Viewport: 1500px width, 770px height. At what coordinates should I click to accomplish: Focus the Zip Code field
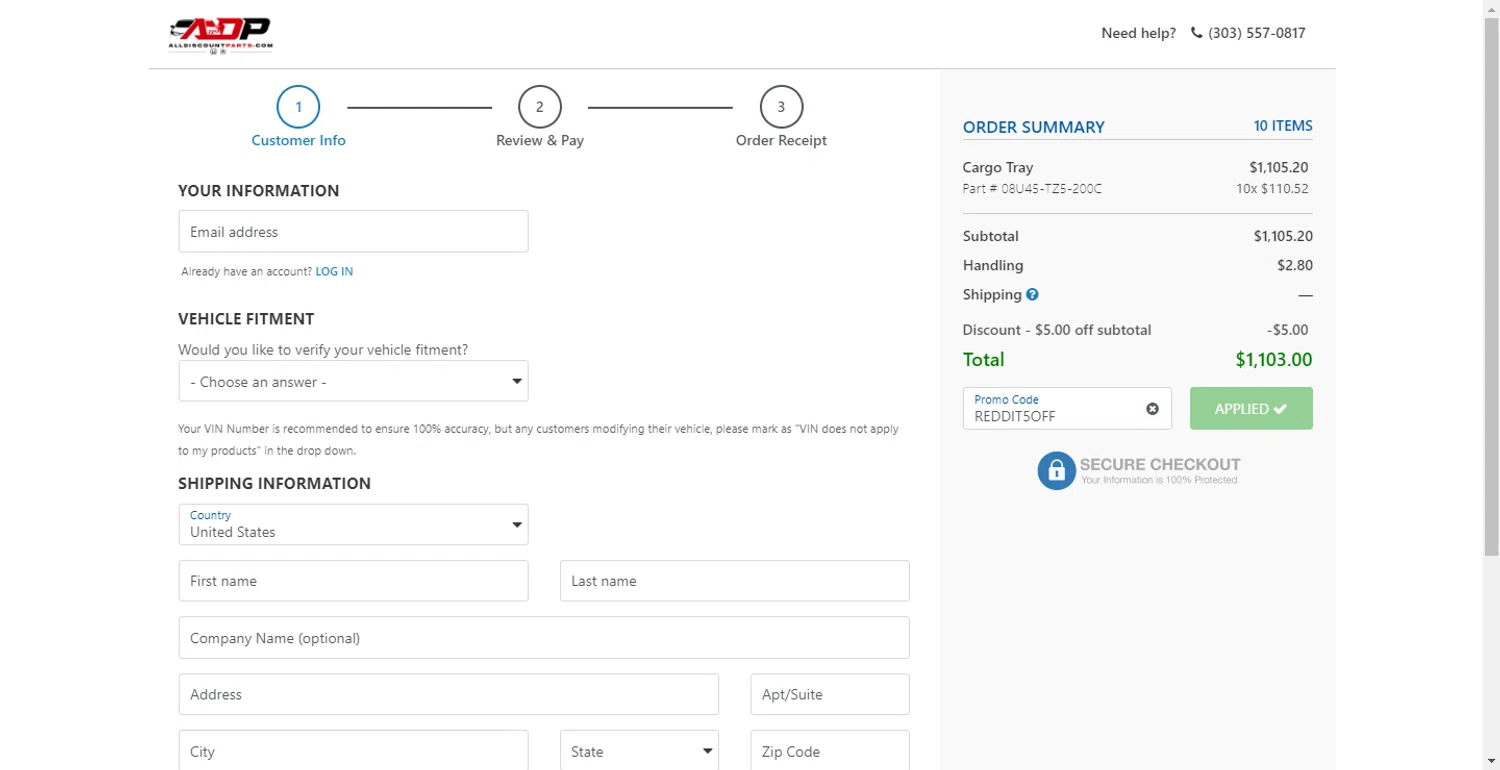pos(830,751)
